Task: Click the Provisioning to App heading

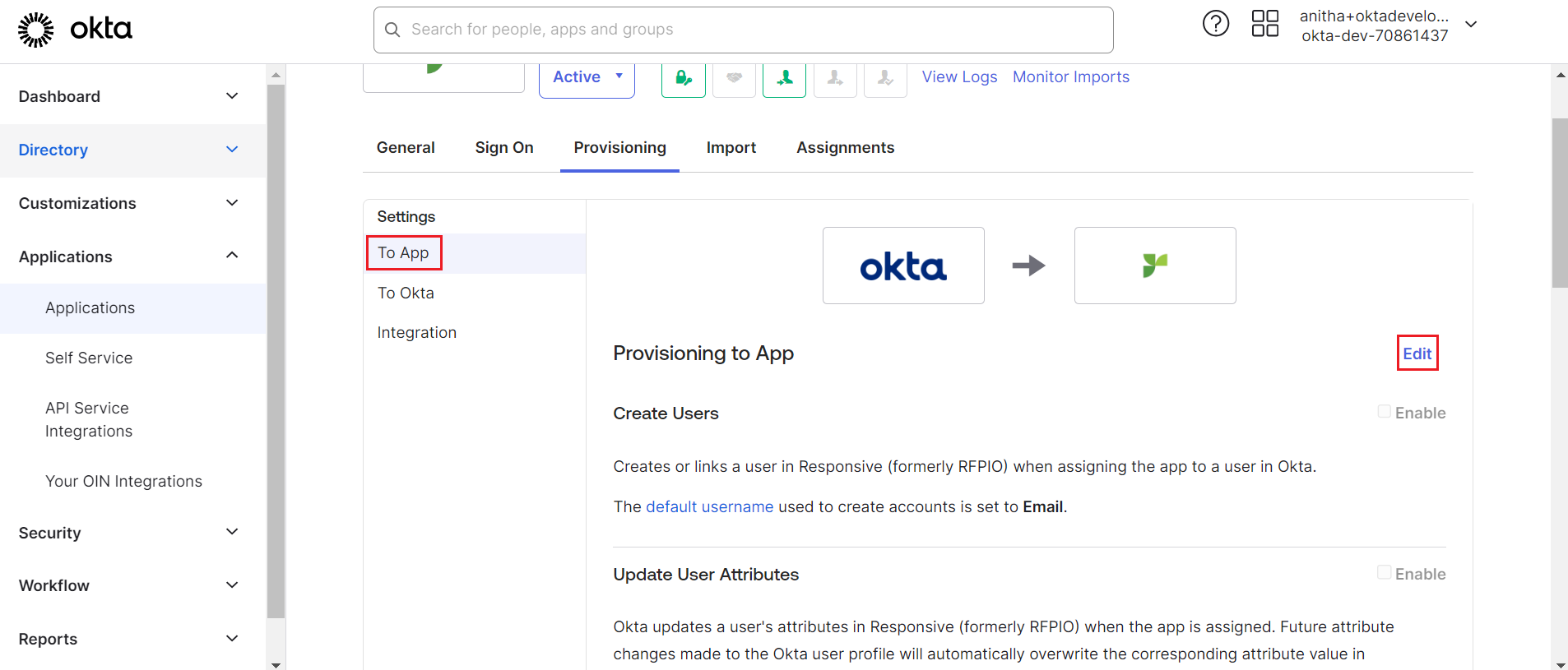Action: pos(703,353)
